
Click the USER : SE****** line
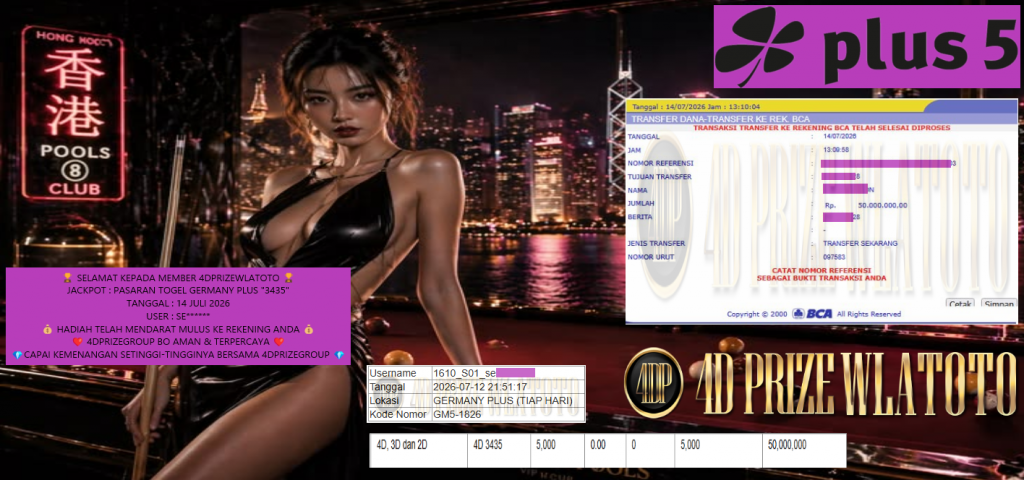click(x=178, y=316)
